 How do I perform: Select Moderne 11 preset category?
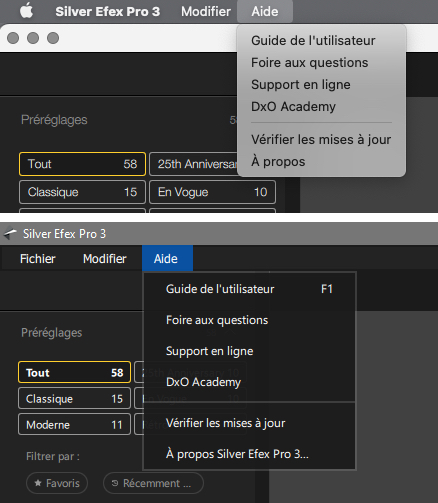[x=74, y=424]
